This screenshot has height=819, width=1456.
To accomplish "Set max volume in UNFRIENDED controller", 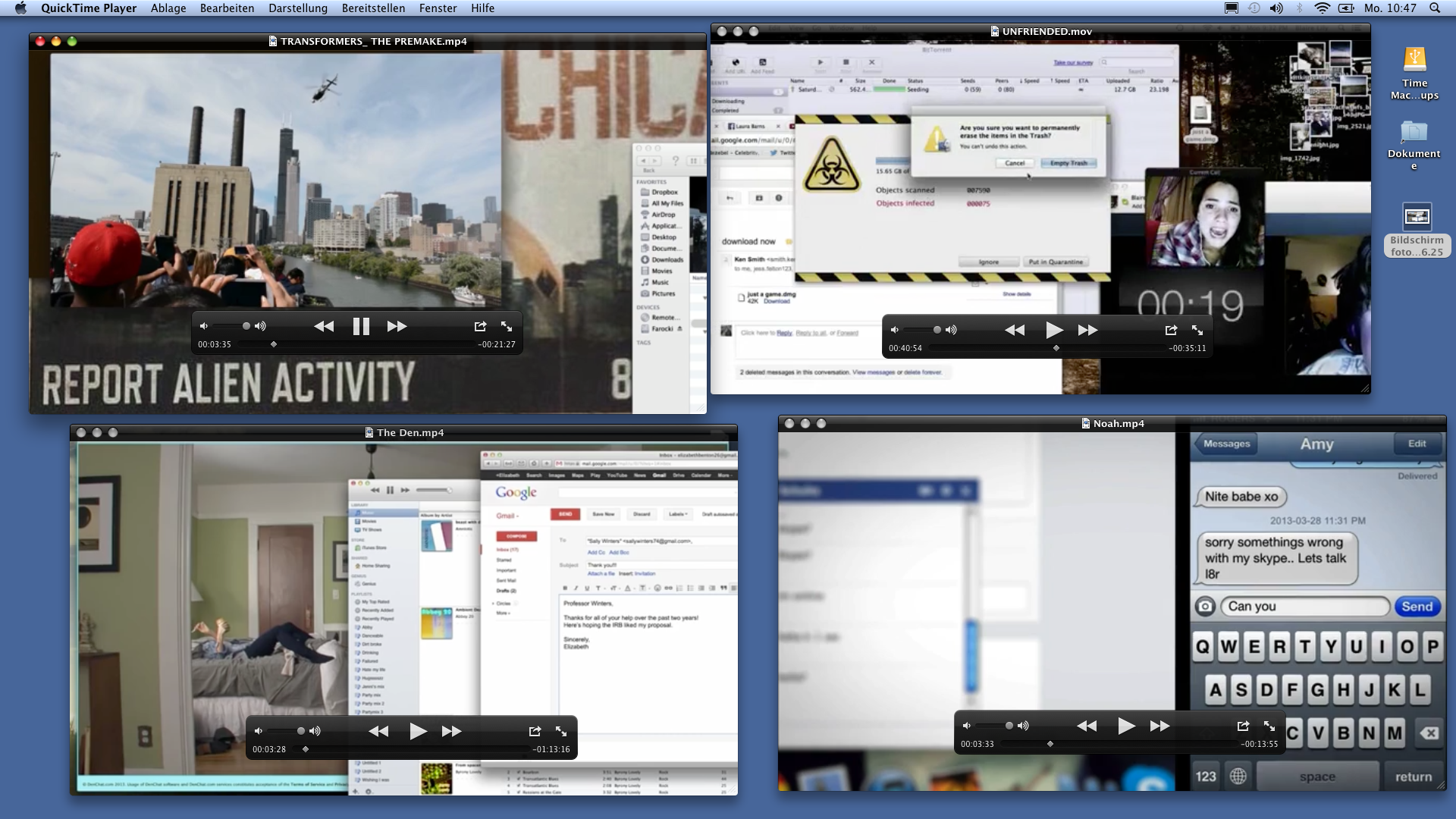I will pyautogui.click(x=951, y=330).
